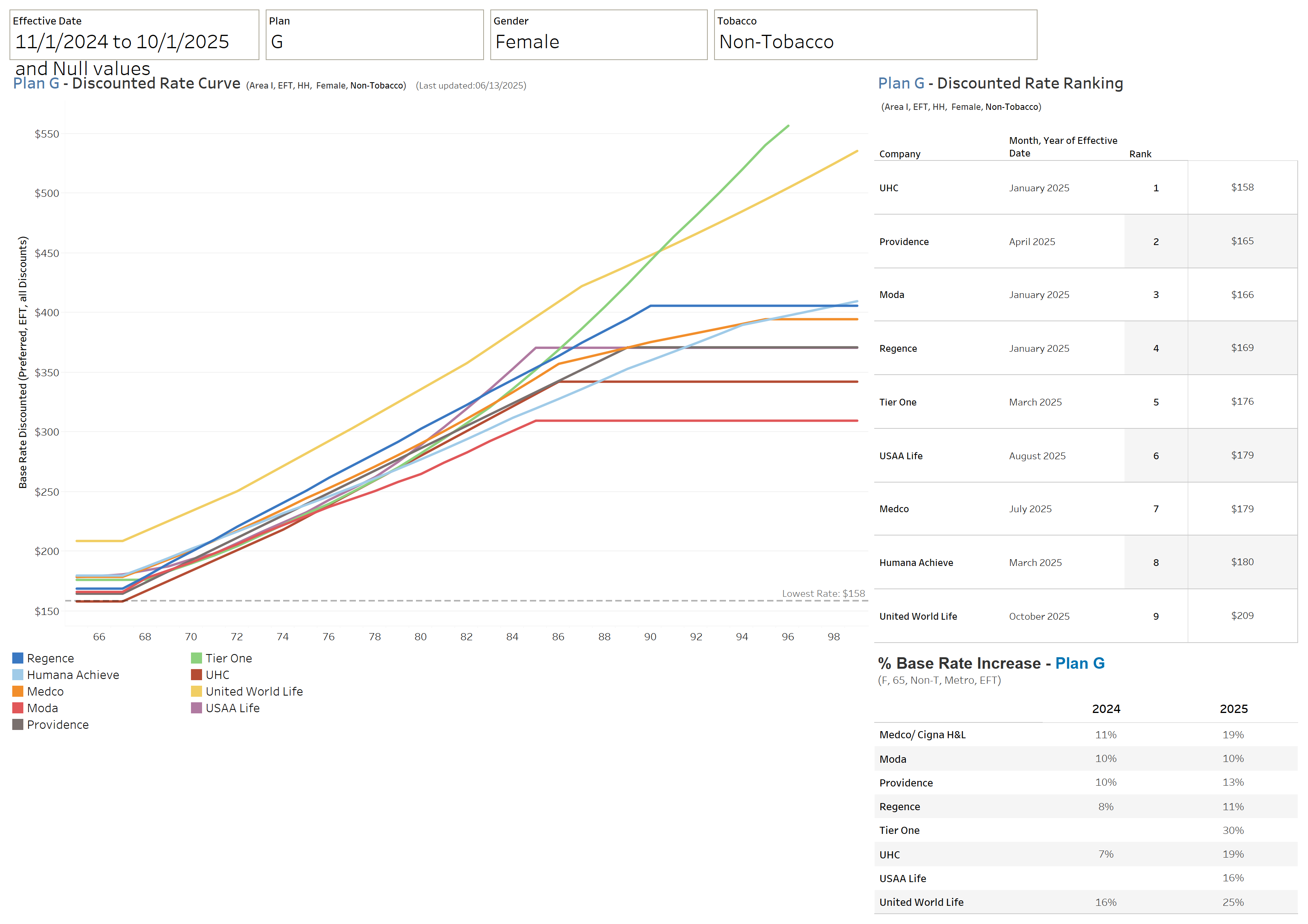Click the Rank column header

(1140, 154)
